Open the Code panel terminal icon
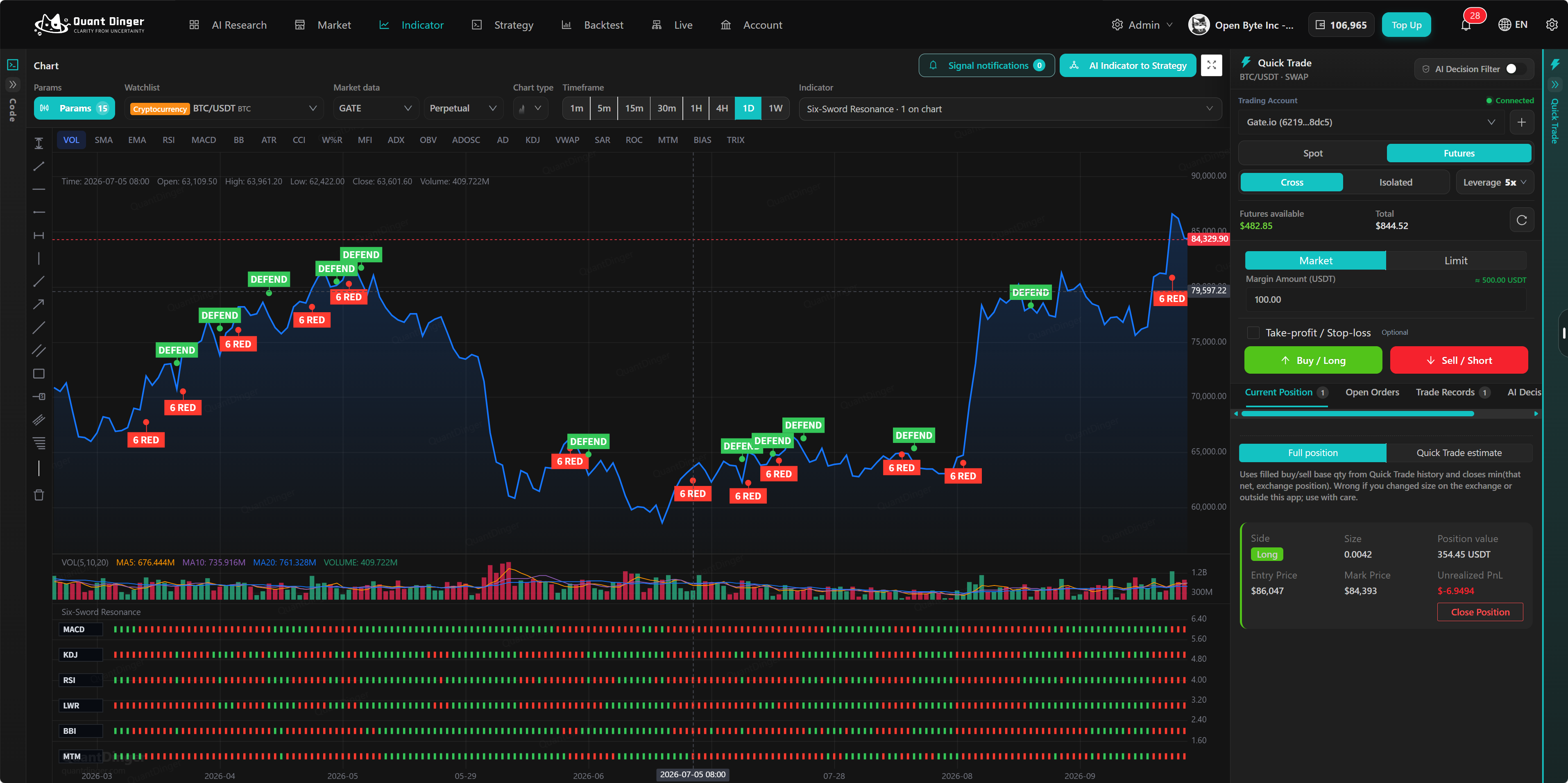The width and height of the screenshot is (1568, 783). pos(13,65)
